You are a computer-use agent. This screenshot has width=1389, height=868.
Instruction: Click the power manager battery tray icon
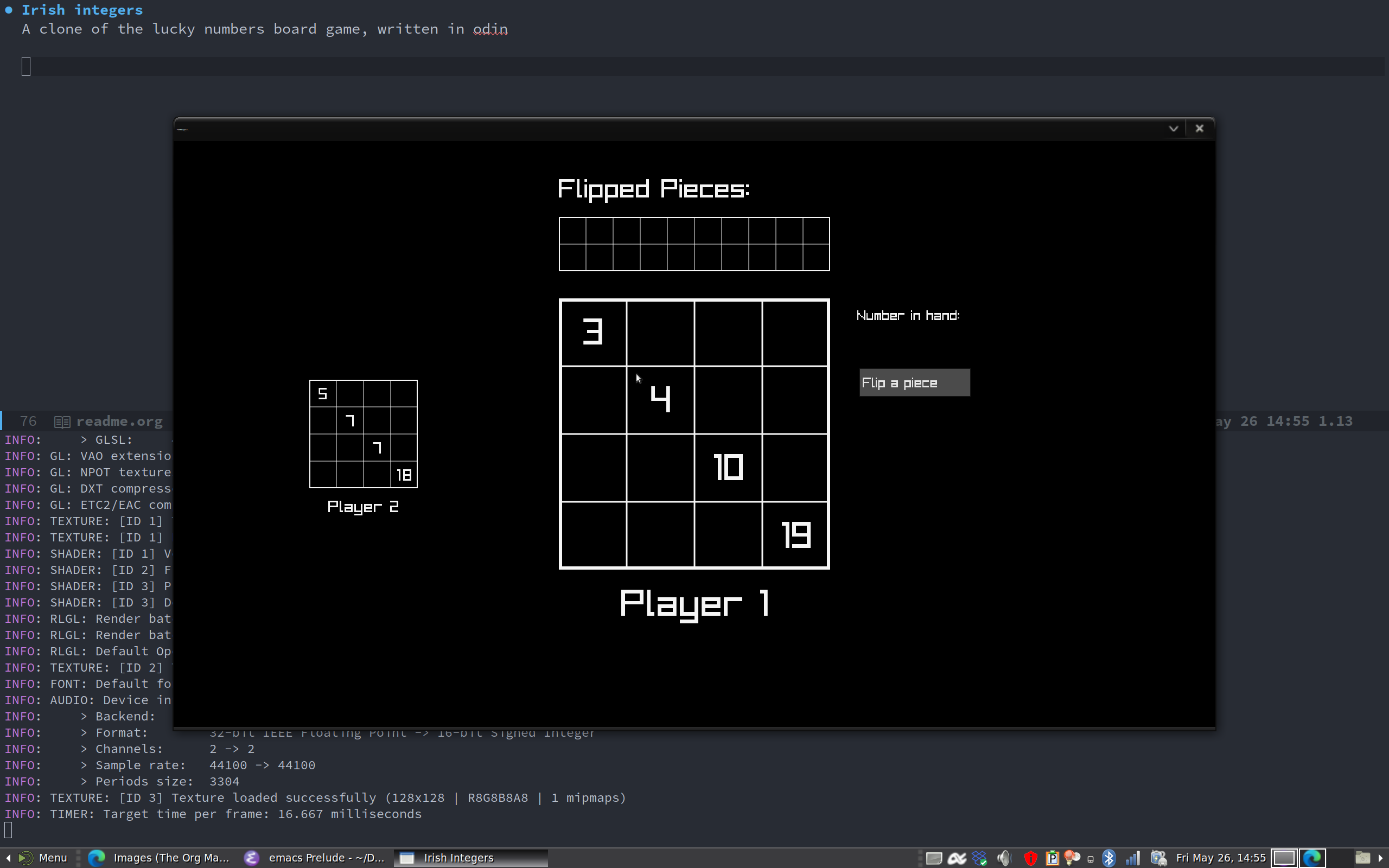(1158, 858)
